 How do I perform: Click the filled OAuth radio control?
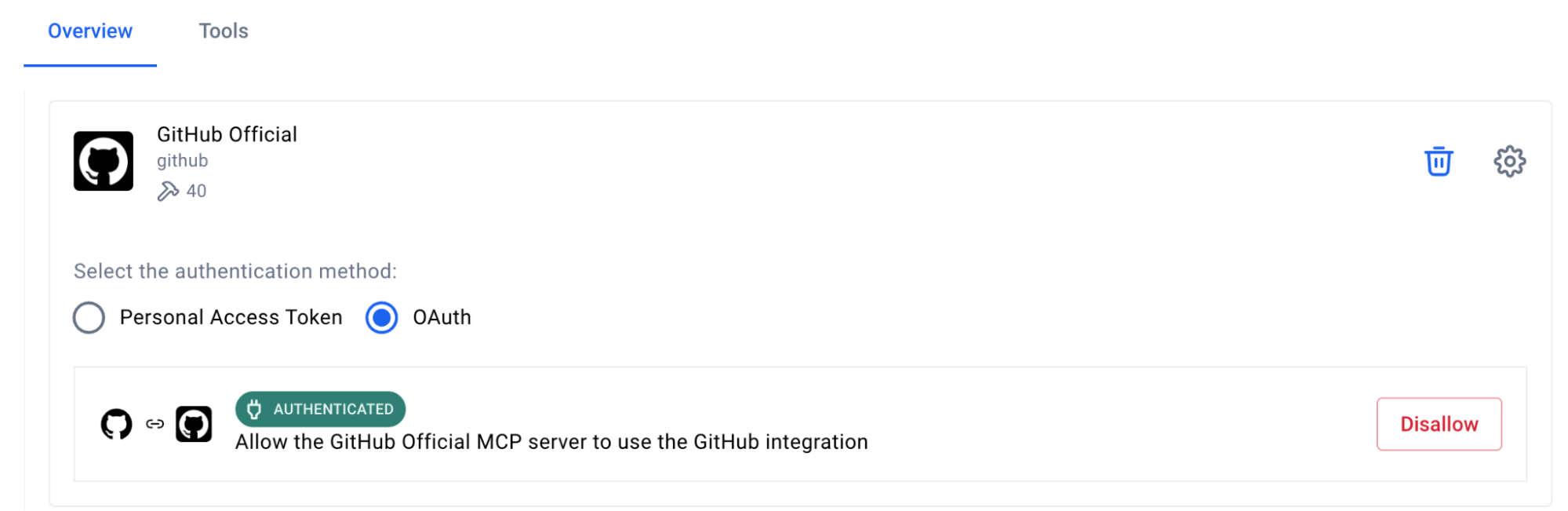tap(382, 318)
